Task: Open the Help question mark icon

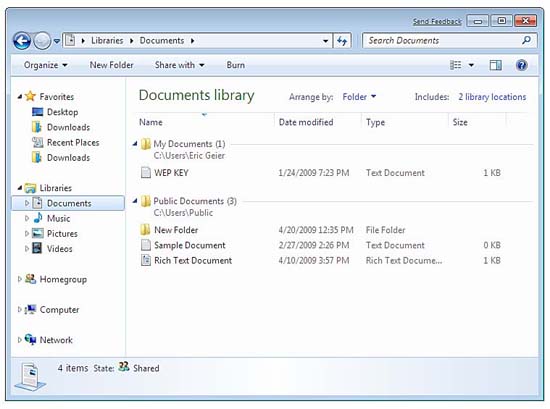Action: tap(522, 65)
